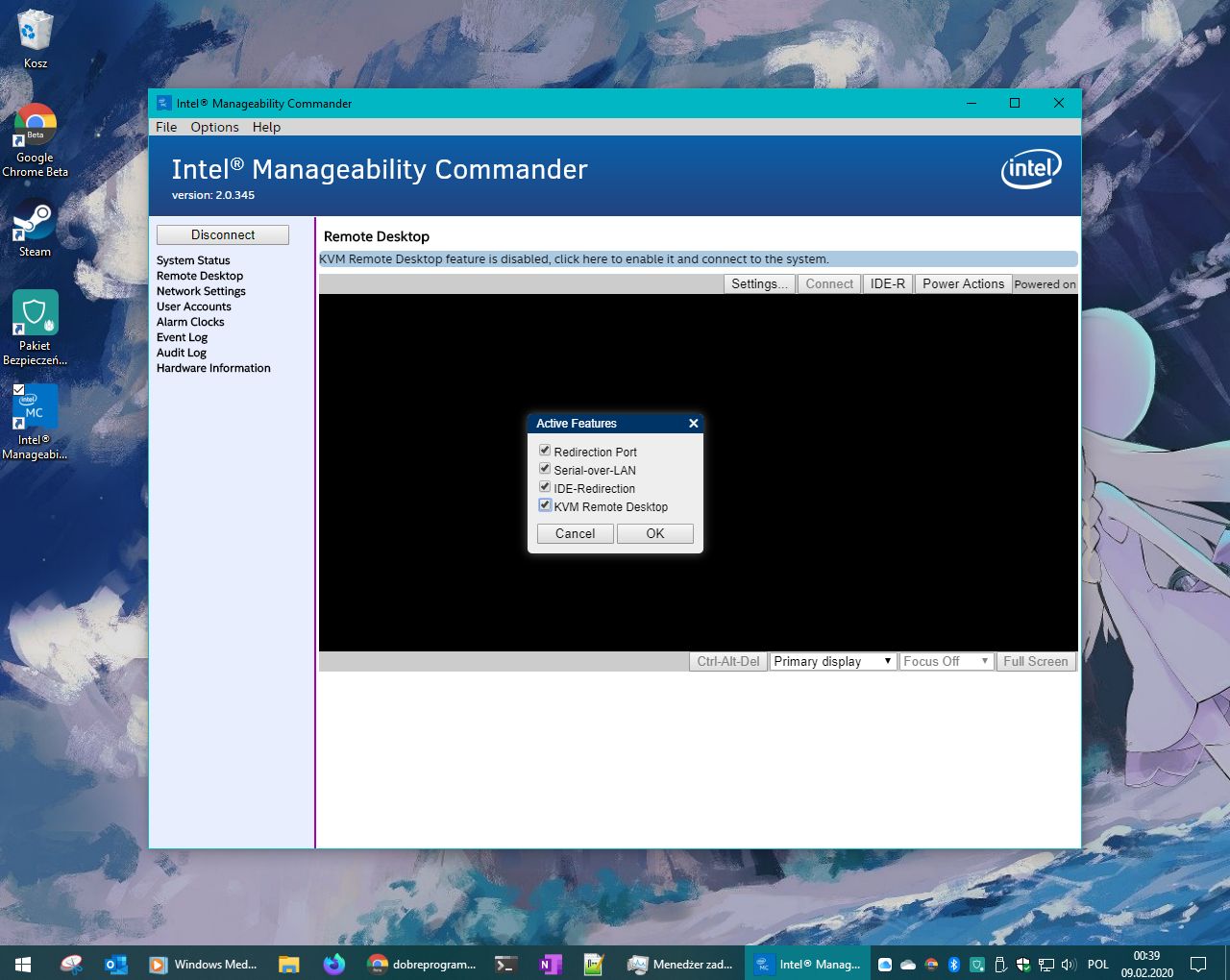
Task: Open the Power Actions button
Action: 963,283
